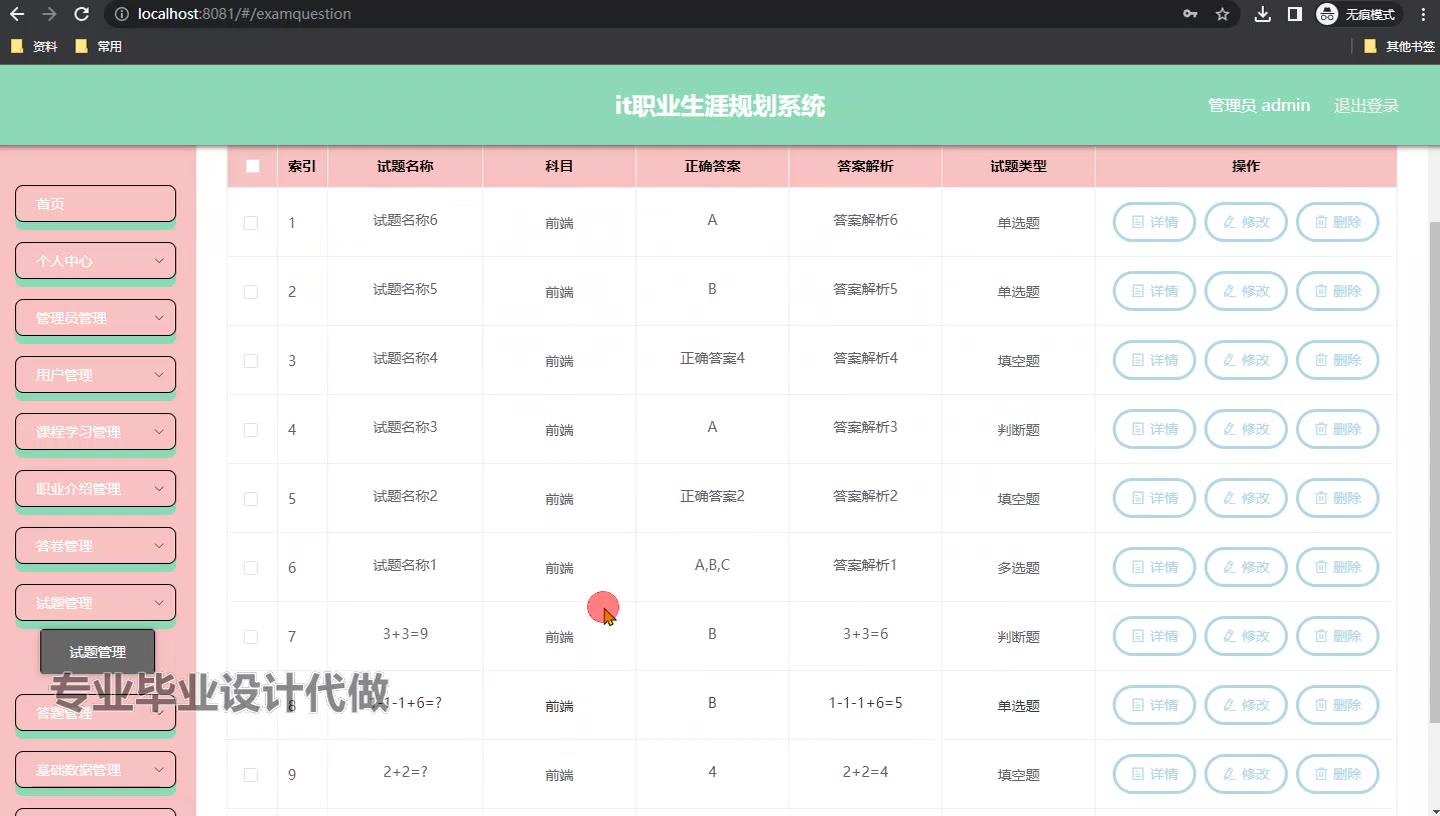The height and width of the screenshot is (816, 1440).
Task: Click the password key icon in address bar
Action: (1190, 14)
